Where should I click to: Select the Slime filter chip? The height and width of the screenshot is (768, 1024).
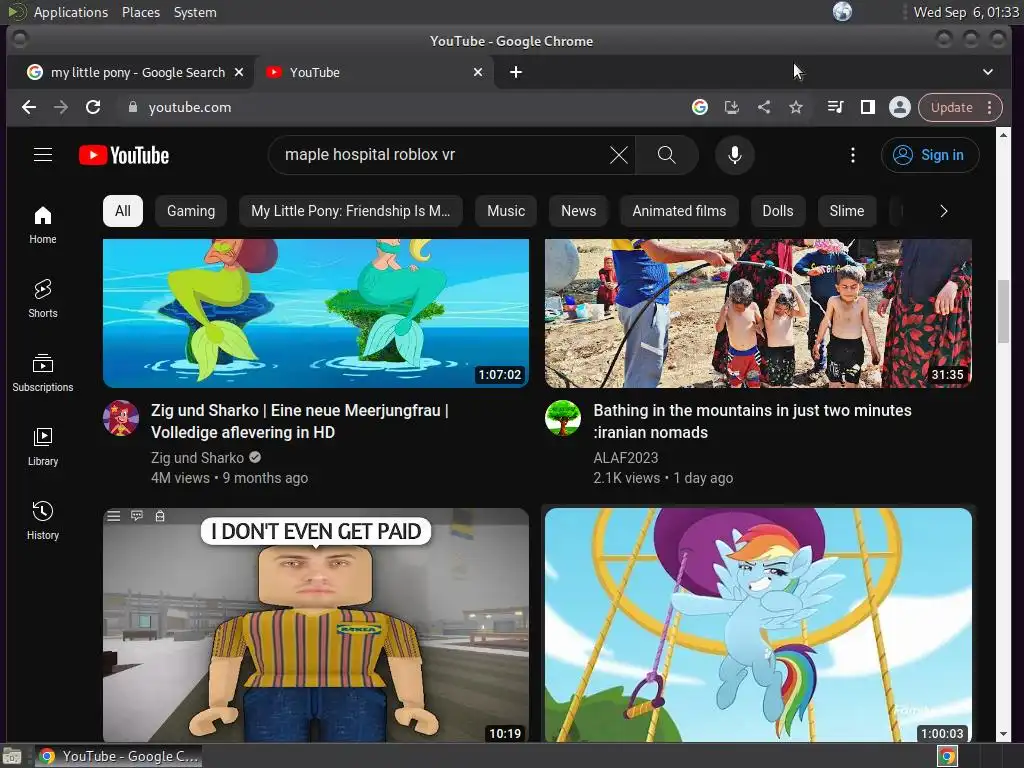[846, 211]
